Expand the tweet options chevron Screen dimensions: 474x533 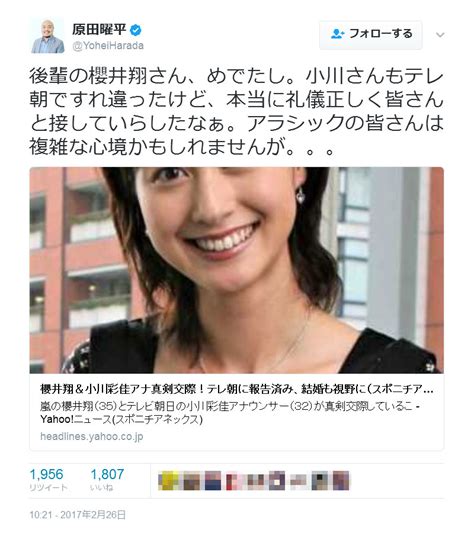[x=440, y=35]
